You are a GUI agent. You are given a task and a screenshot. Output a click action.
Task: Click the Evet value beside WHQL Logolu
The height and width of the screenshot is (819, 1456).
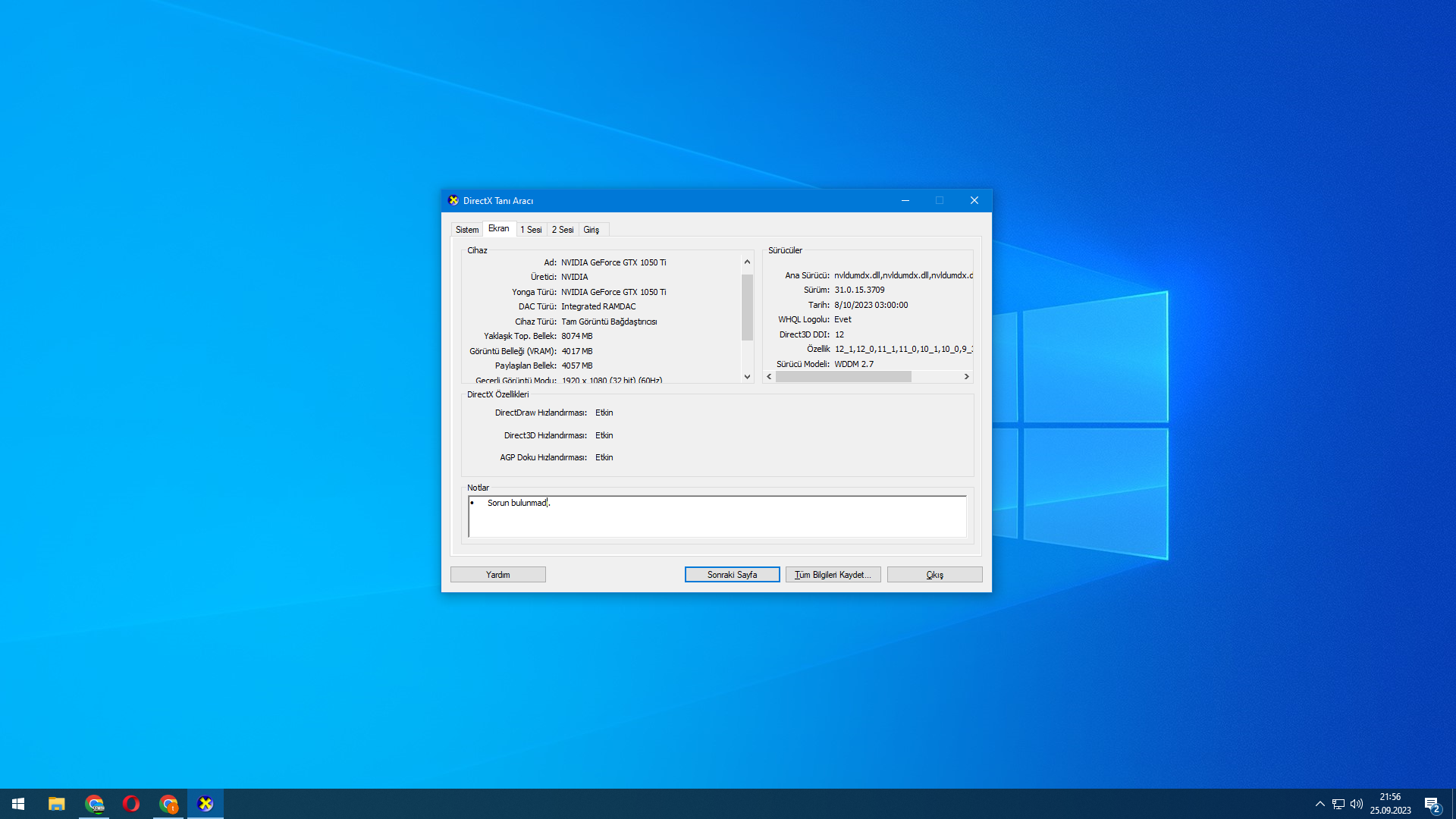pyautogui.click(x=843, y=320)
